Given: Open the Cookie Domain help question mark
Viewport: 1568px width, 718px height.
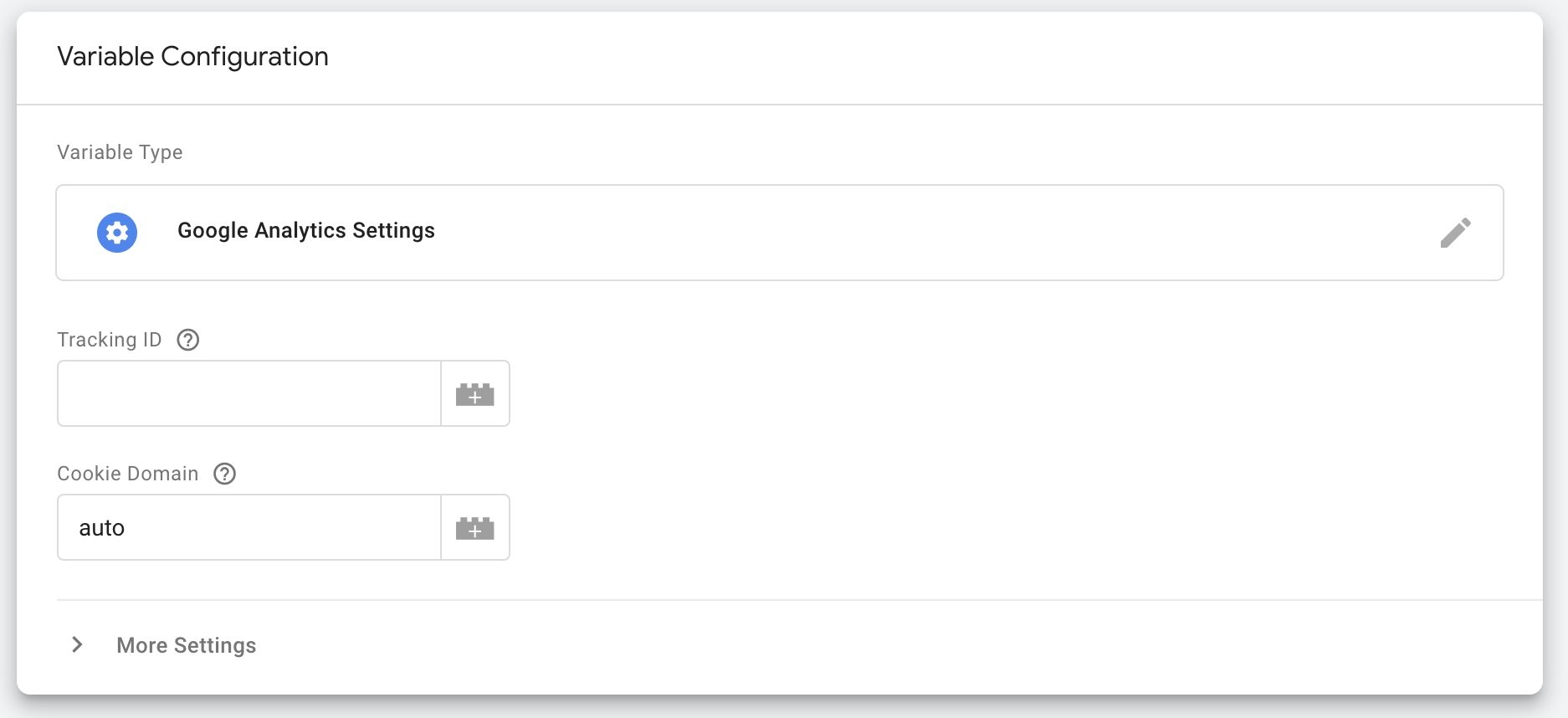Looking at the screenshot, I should (224, 474).
